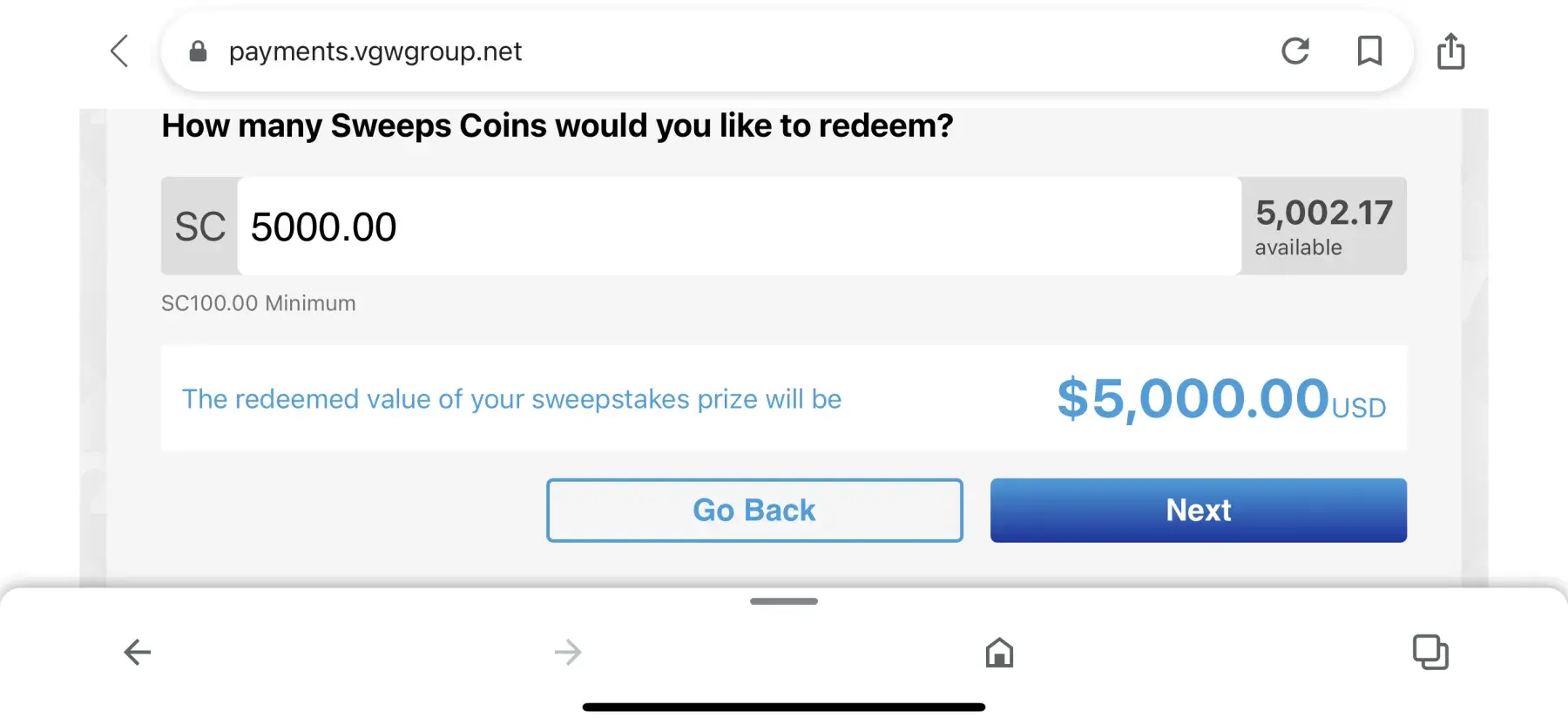Tap the SC100.00 Minimum note

pos(259,303)
